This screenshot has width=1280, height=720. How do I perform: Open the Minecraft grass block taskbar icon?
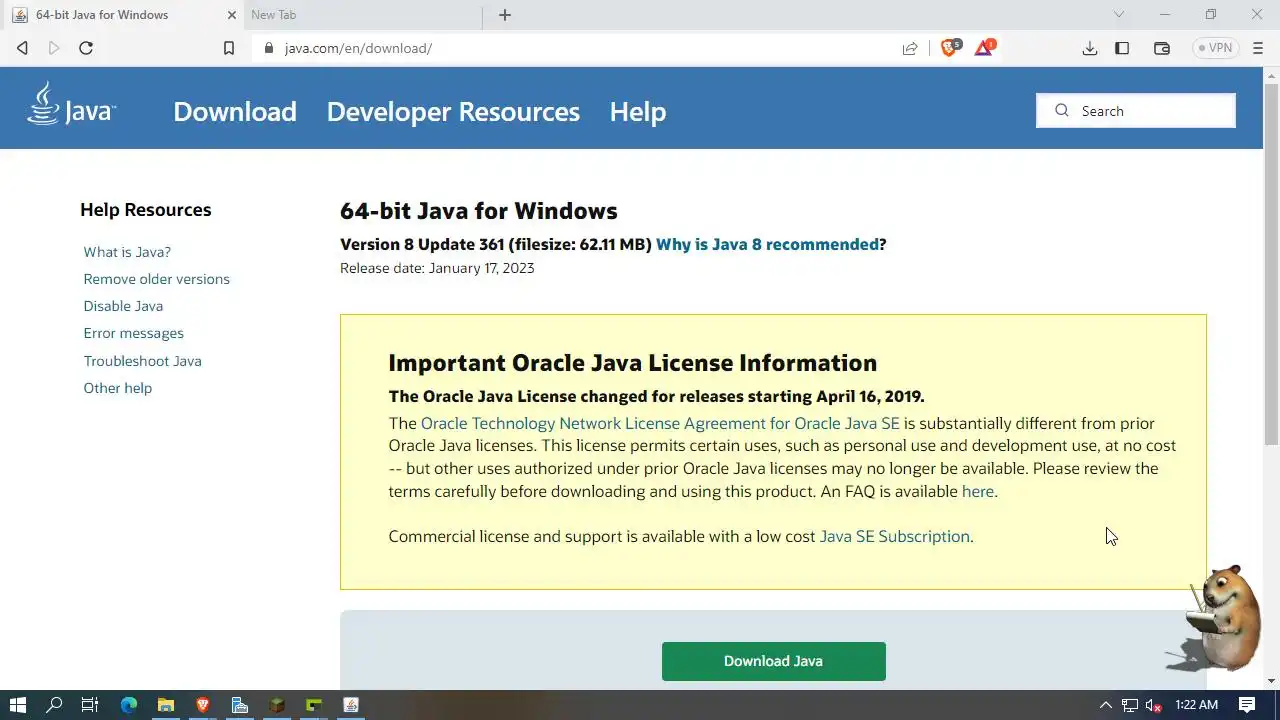[x=277, y=705]
